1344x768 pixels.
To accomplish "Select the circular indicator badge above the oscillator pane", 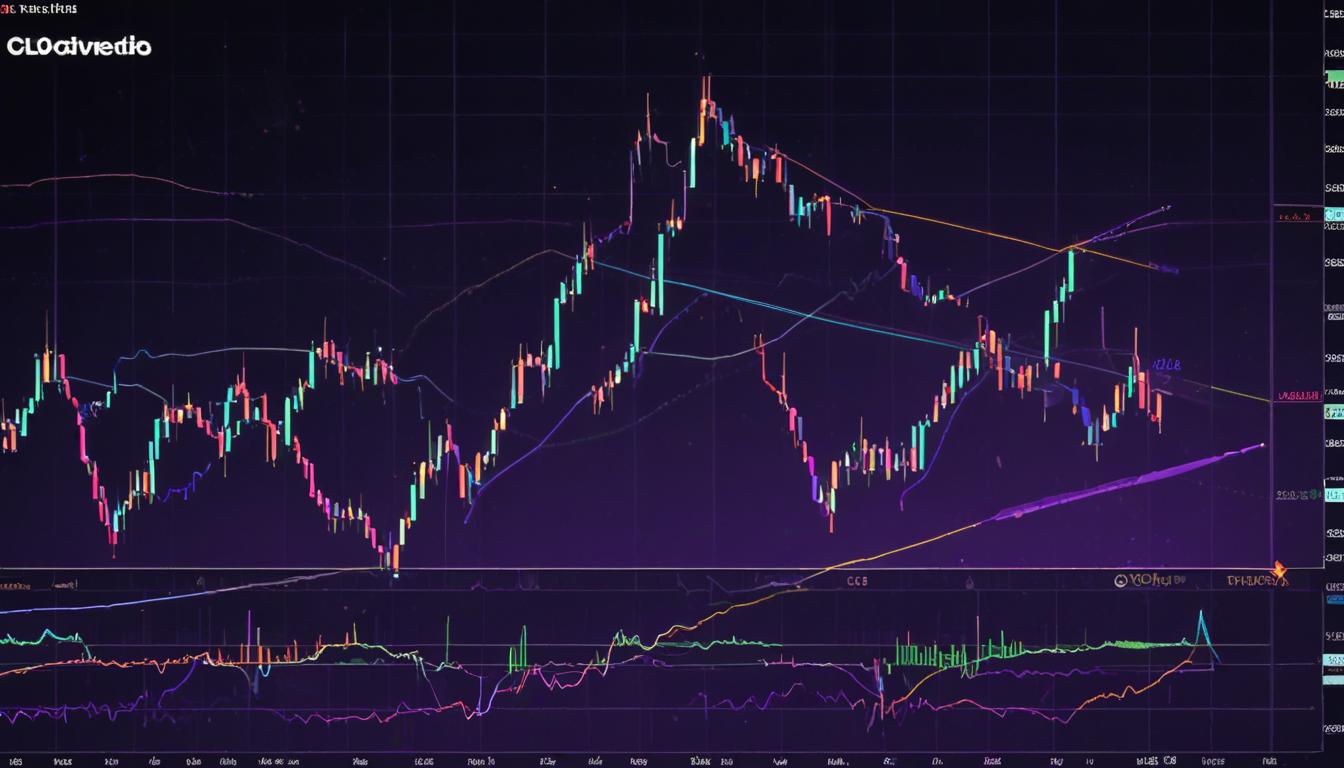I will tap(1121, 580).
